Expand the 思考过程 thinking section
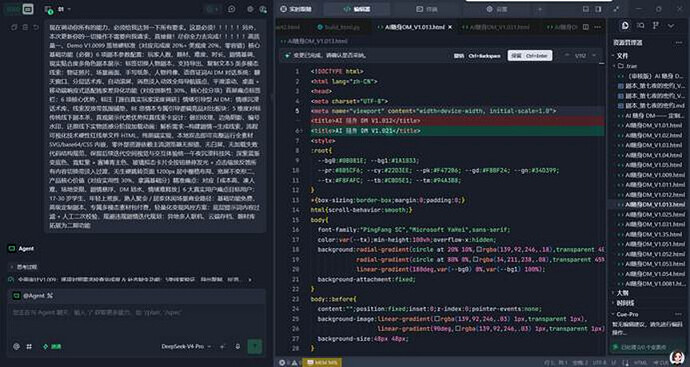Image resolution: width=690 pixels, height=367 pixels. pyautogui.click(x=24, y=267)
